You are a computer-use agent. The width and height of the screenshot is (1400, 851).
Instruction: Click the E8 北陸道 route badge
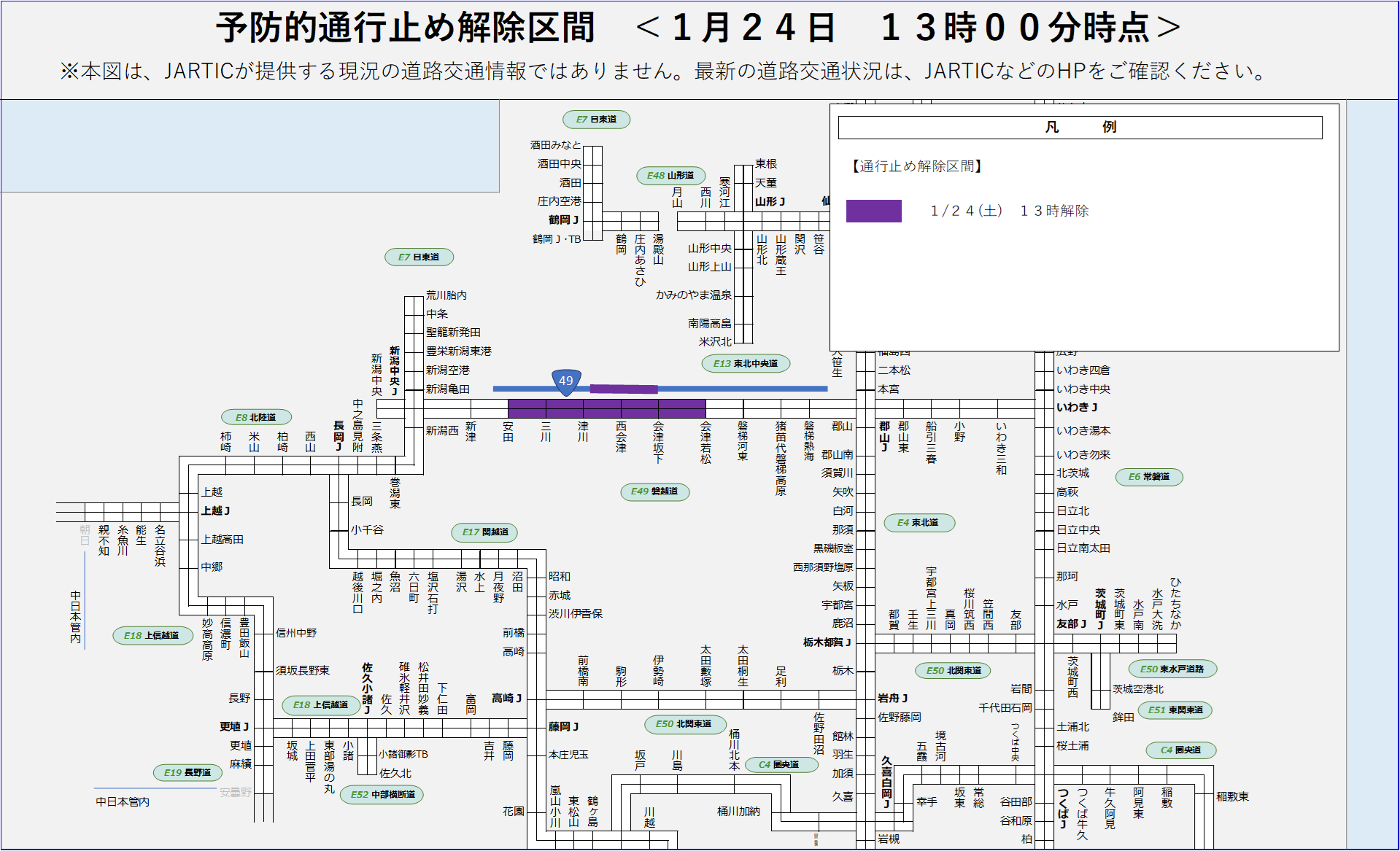256,417
